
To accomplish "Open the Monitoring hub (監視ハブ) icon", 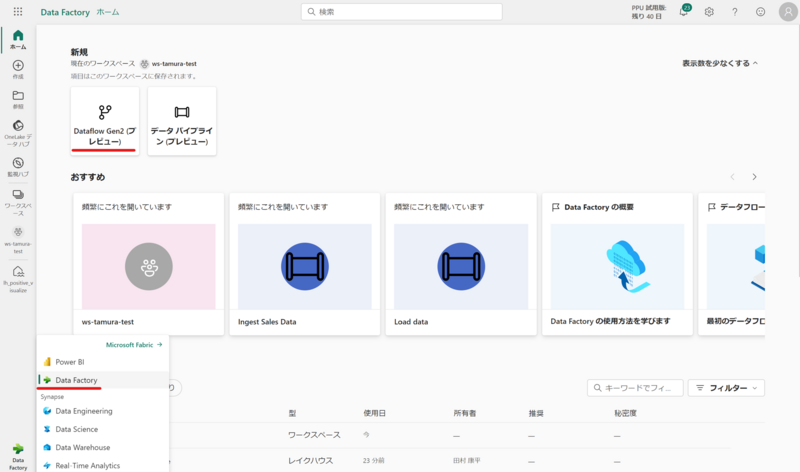I will (x=18, y=167).
